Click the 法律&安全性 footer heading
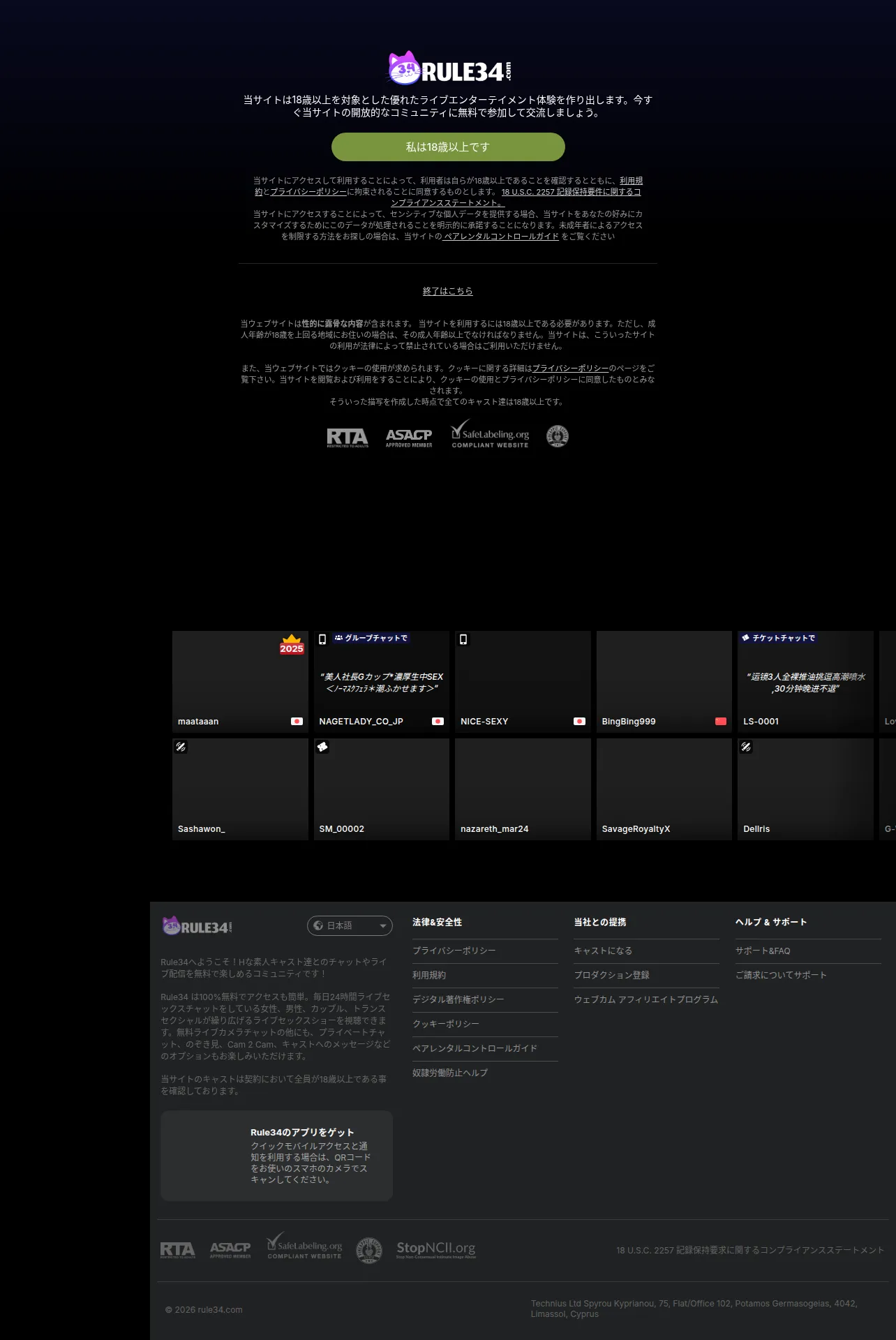 coord(437,922)
